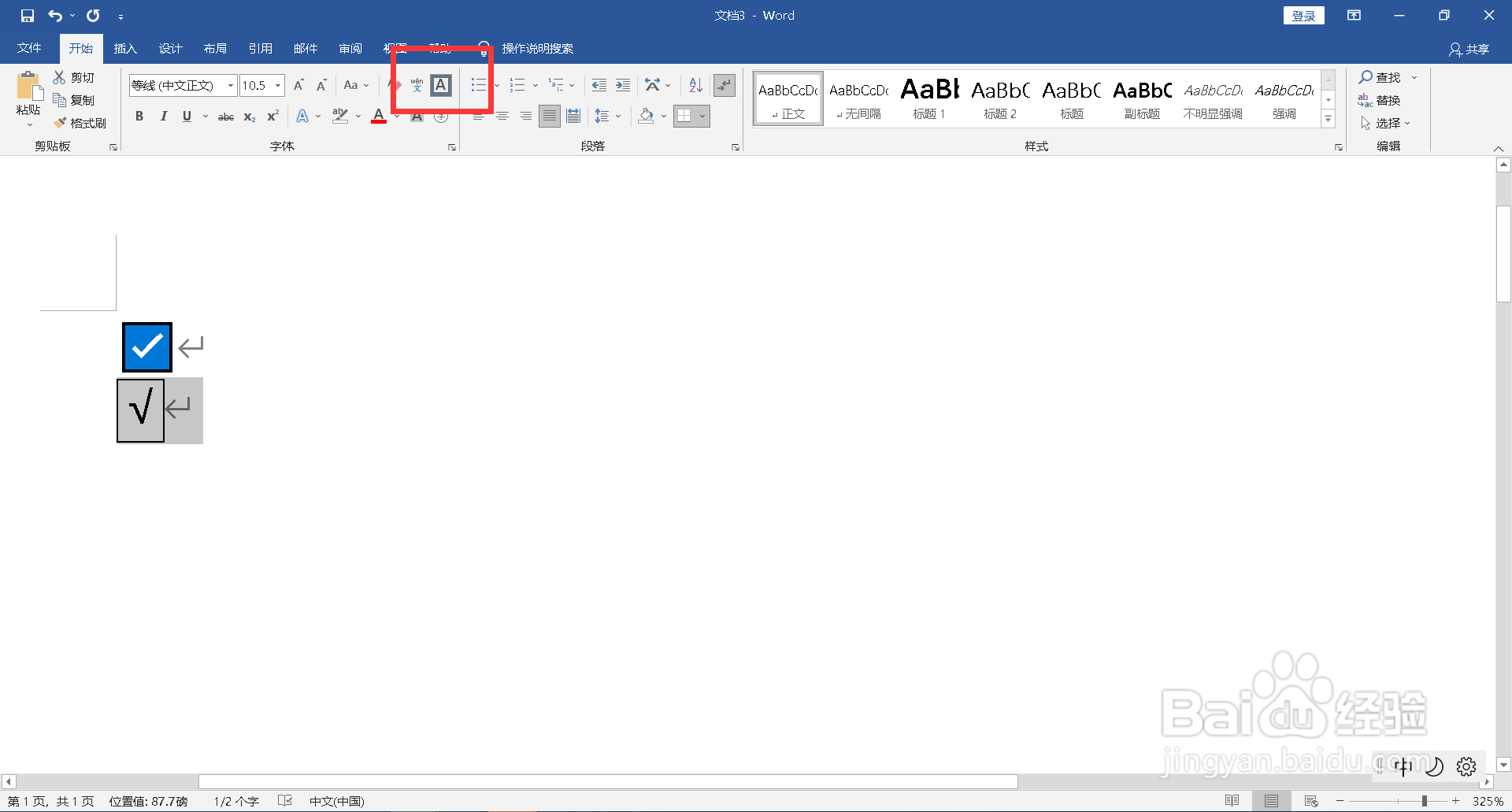Switch to Web Layout view in status bar

1311,801
